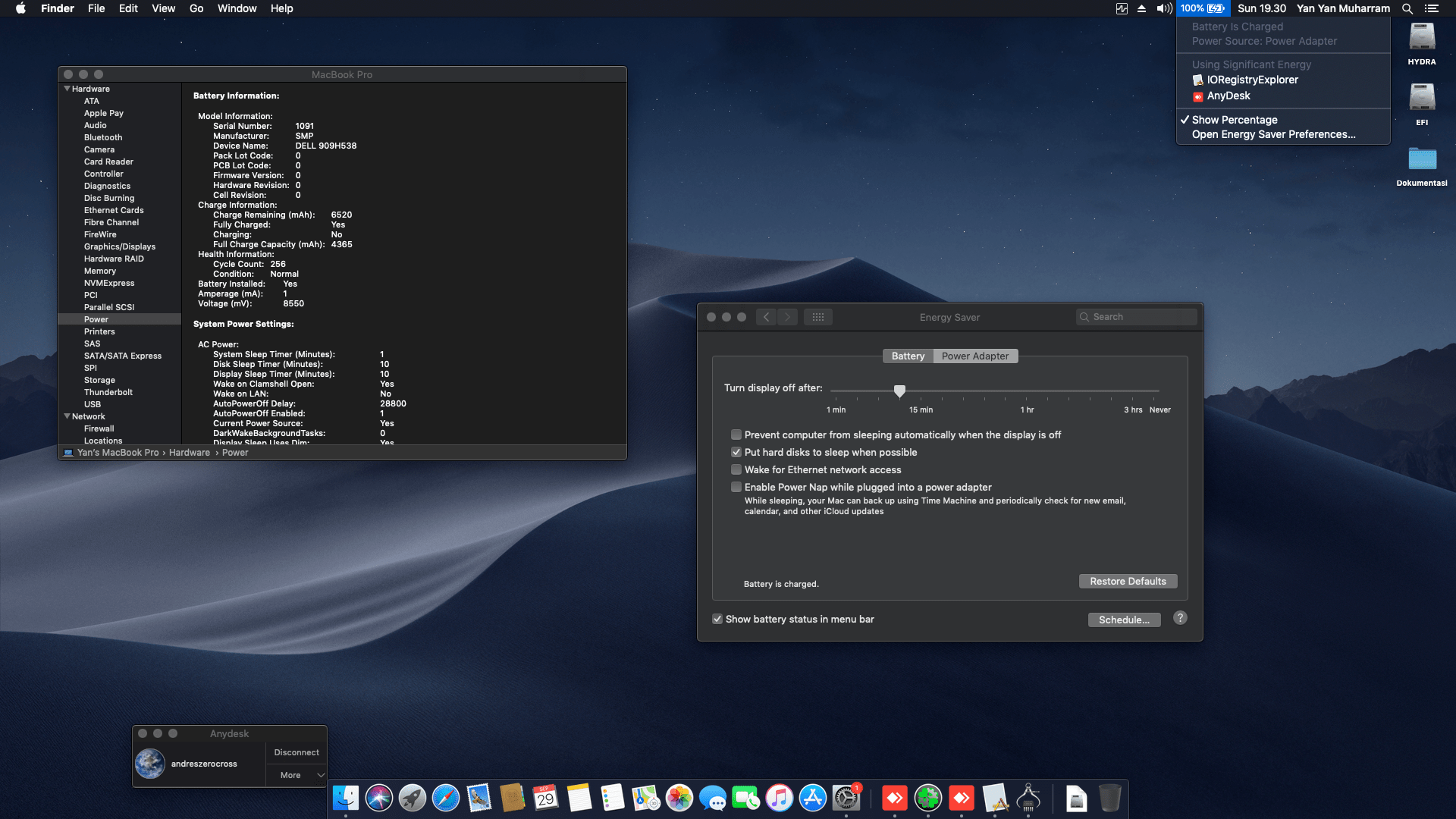Click the Energy Saver search field
The image size is (1456, 819).
(x=1135, y=316)
